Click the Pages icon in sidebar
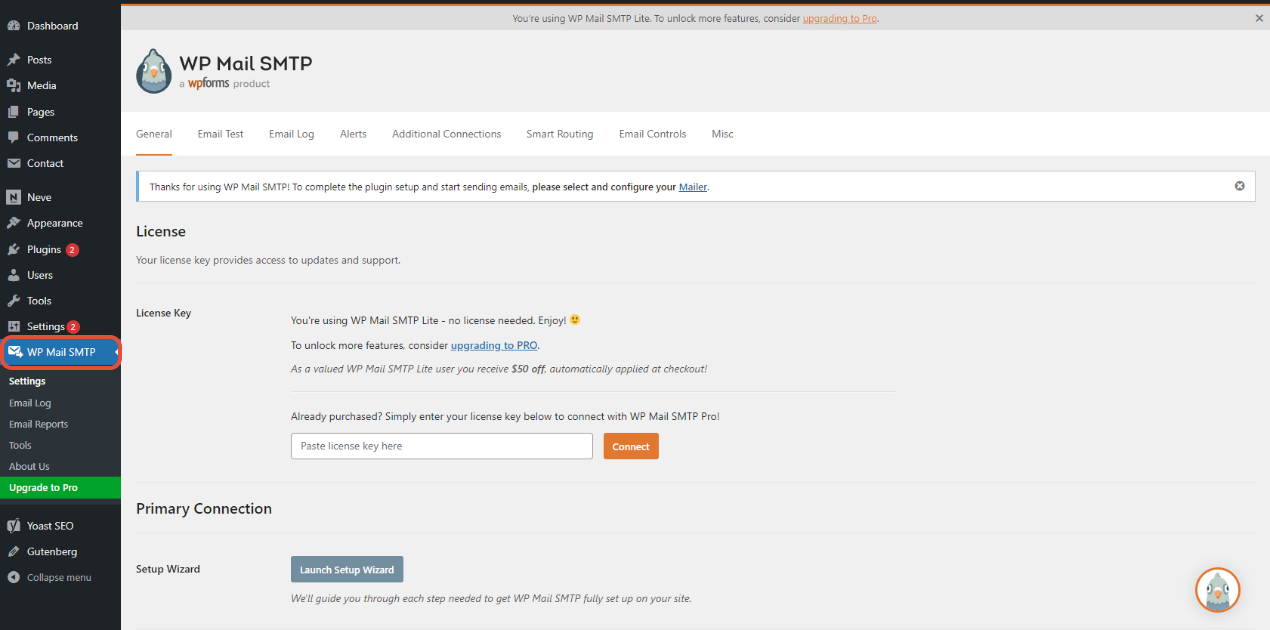The image size is (1270, 630). point(14,112)
